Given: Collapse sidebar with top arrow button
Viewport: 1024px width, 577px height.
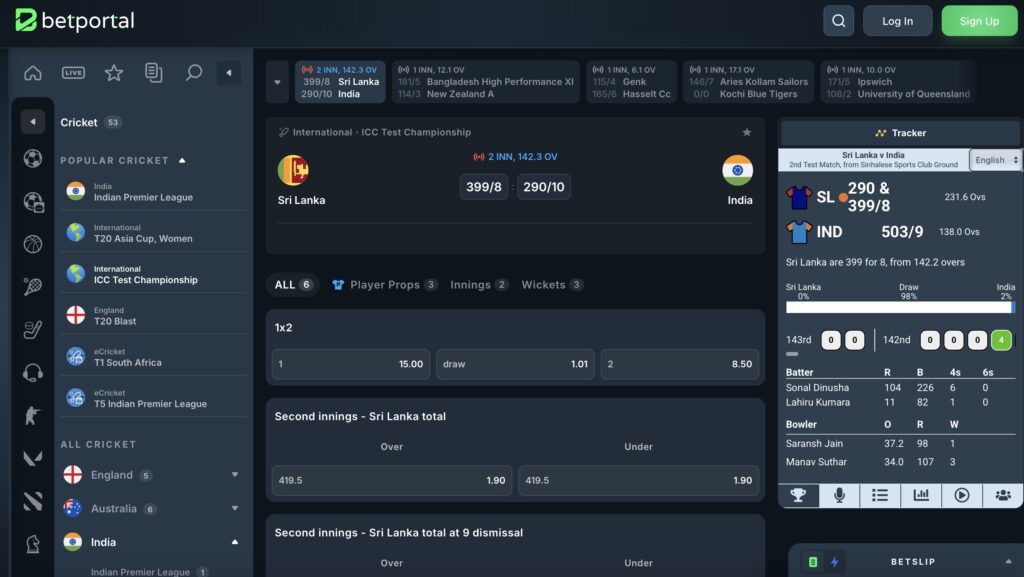Looking at the screenshot, I should tap(229, 72).
